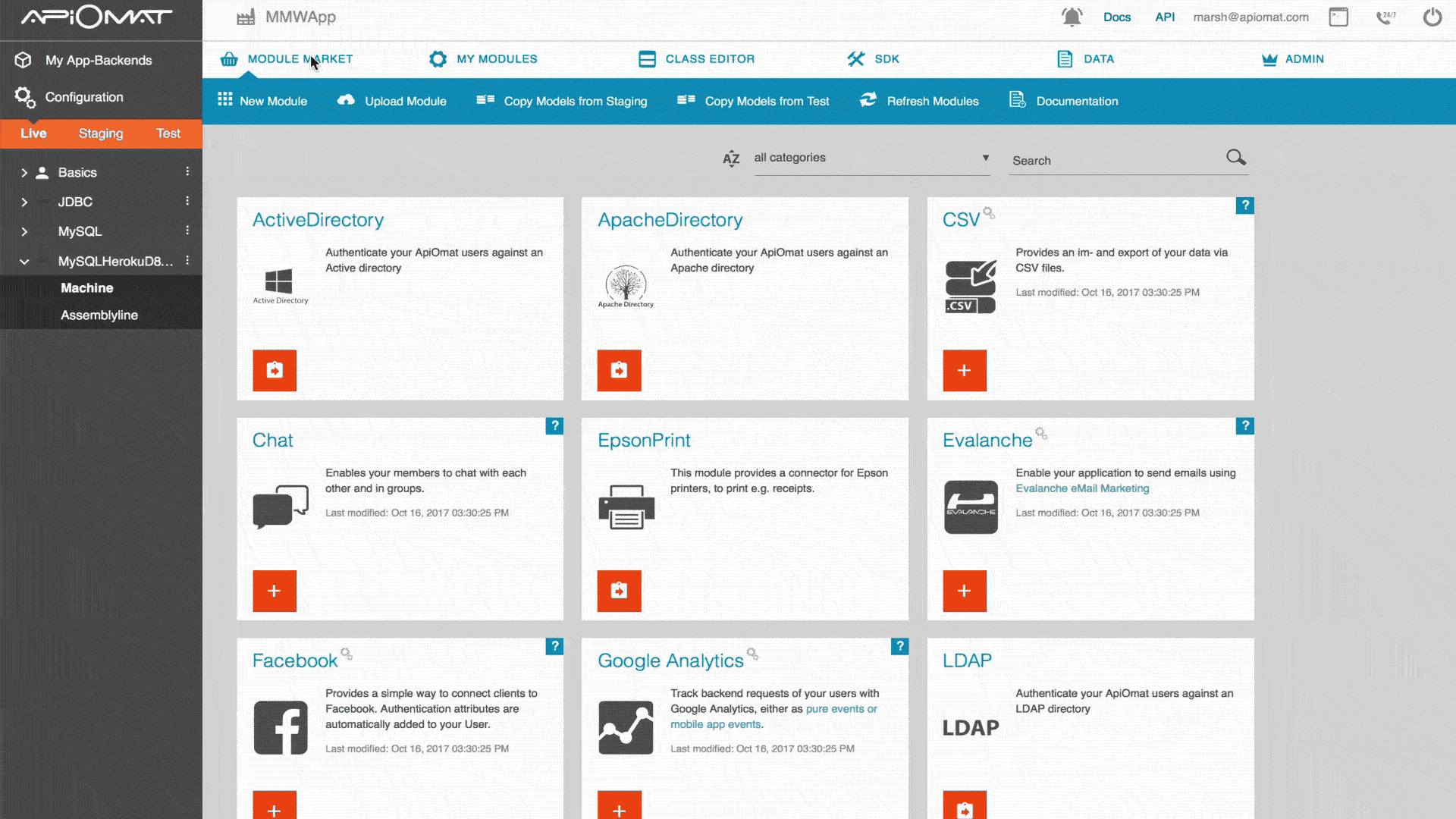The image size is (1456, 819).
Task: Click New Module in toolbar
Action: [262, 101]
